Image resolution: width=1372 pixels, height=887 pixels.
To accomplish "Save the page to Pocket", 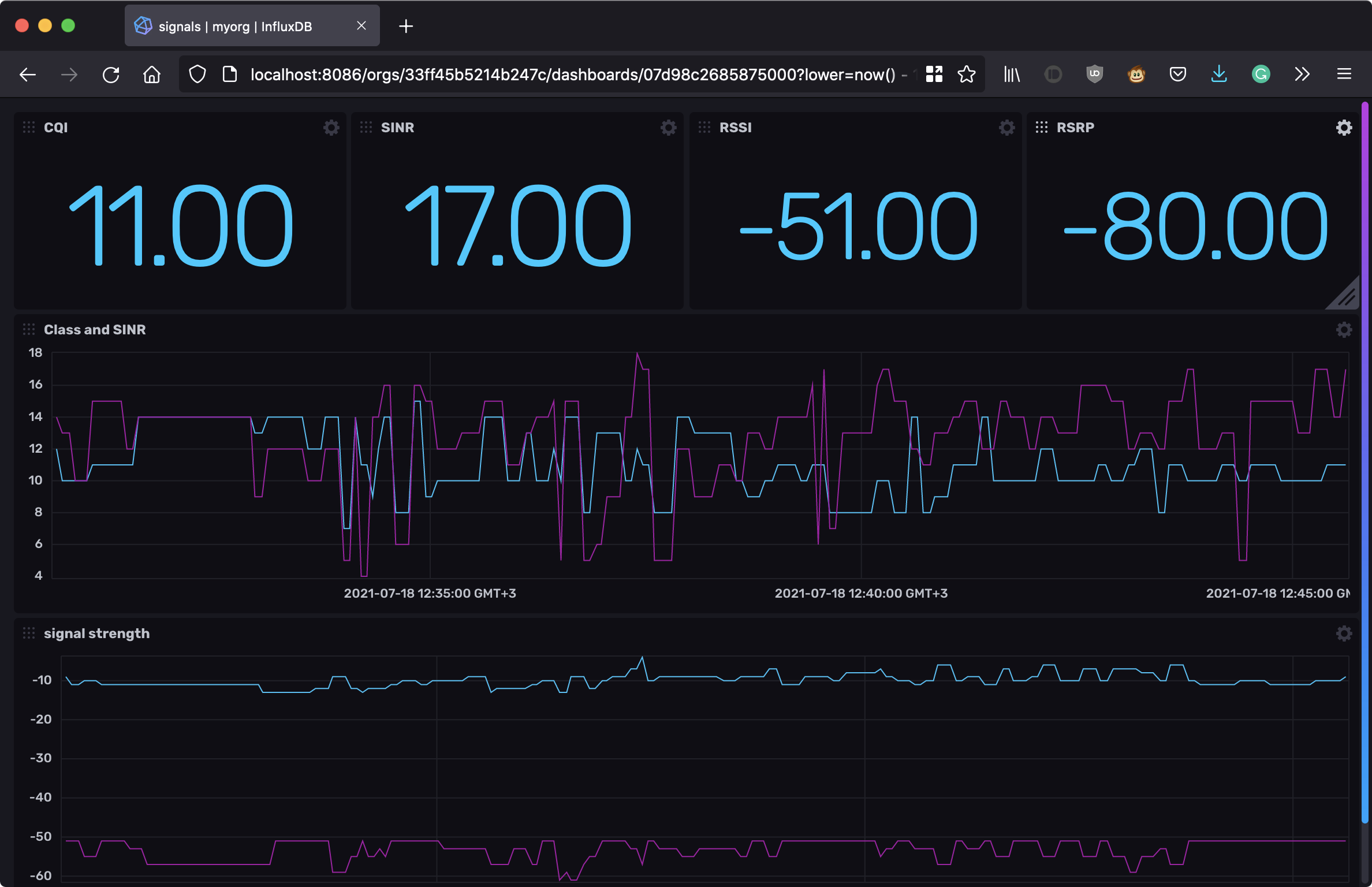I will click(1178, 74).
